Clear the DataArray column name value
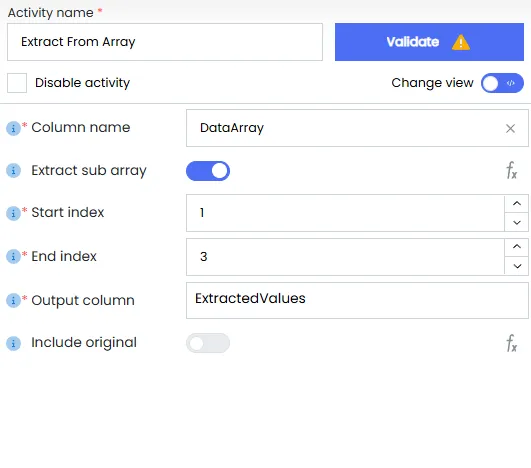This screenshot has height=468, width=531. coord(510,128)
